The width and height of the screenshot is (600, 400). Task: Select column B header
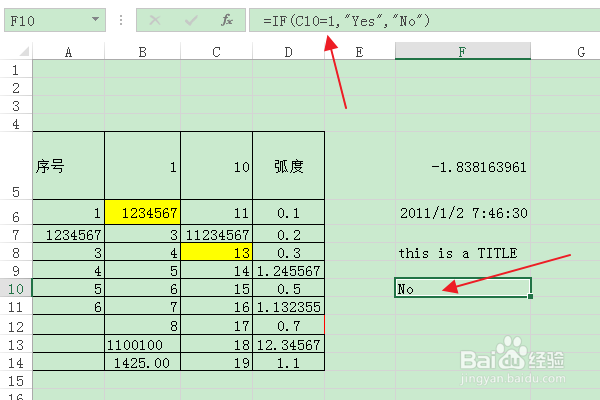(142, 52)
